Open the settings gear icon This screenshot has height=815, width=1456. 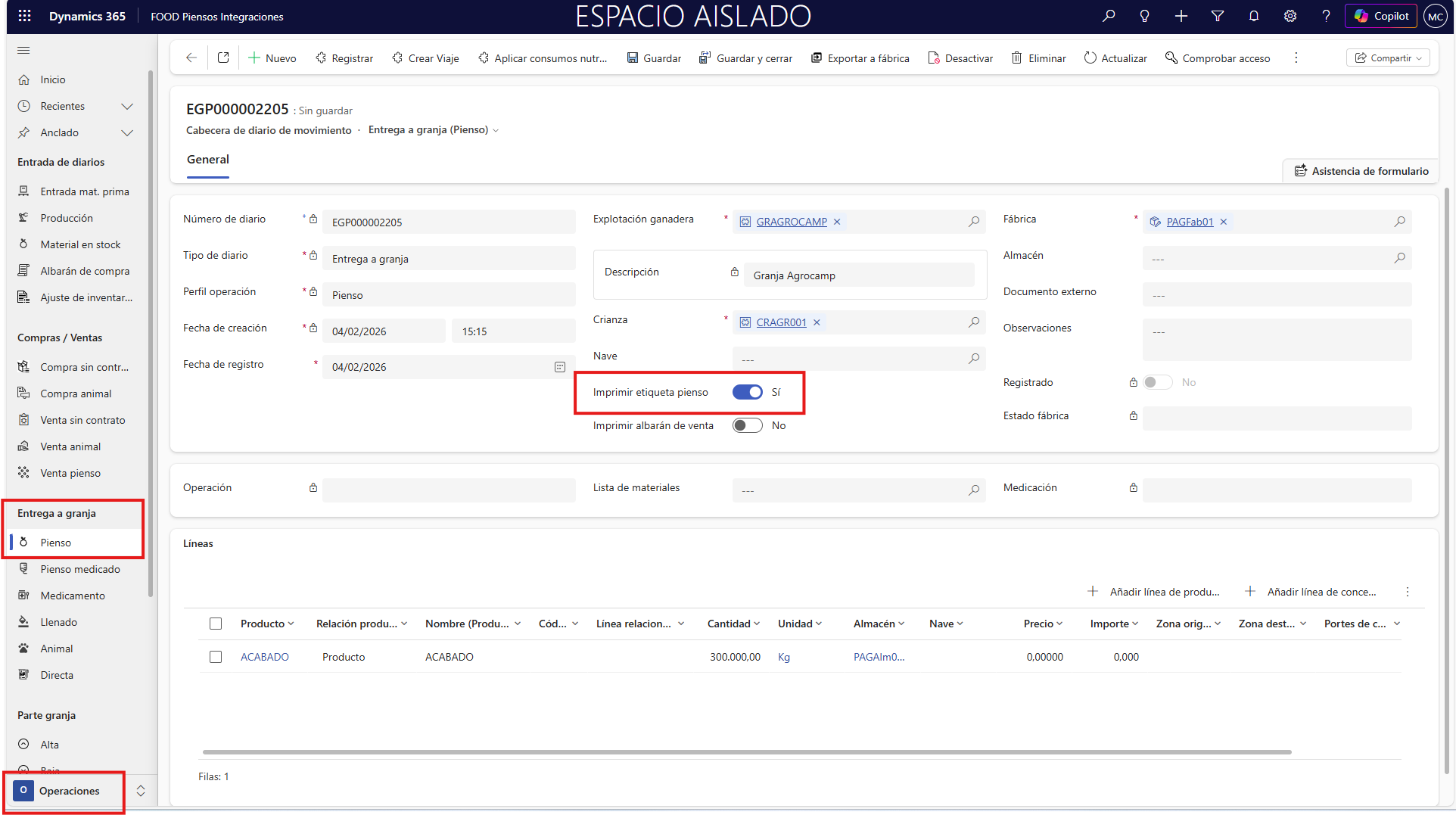(x=1290, y=16)
